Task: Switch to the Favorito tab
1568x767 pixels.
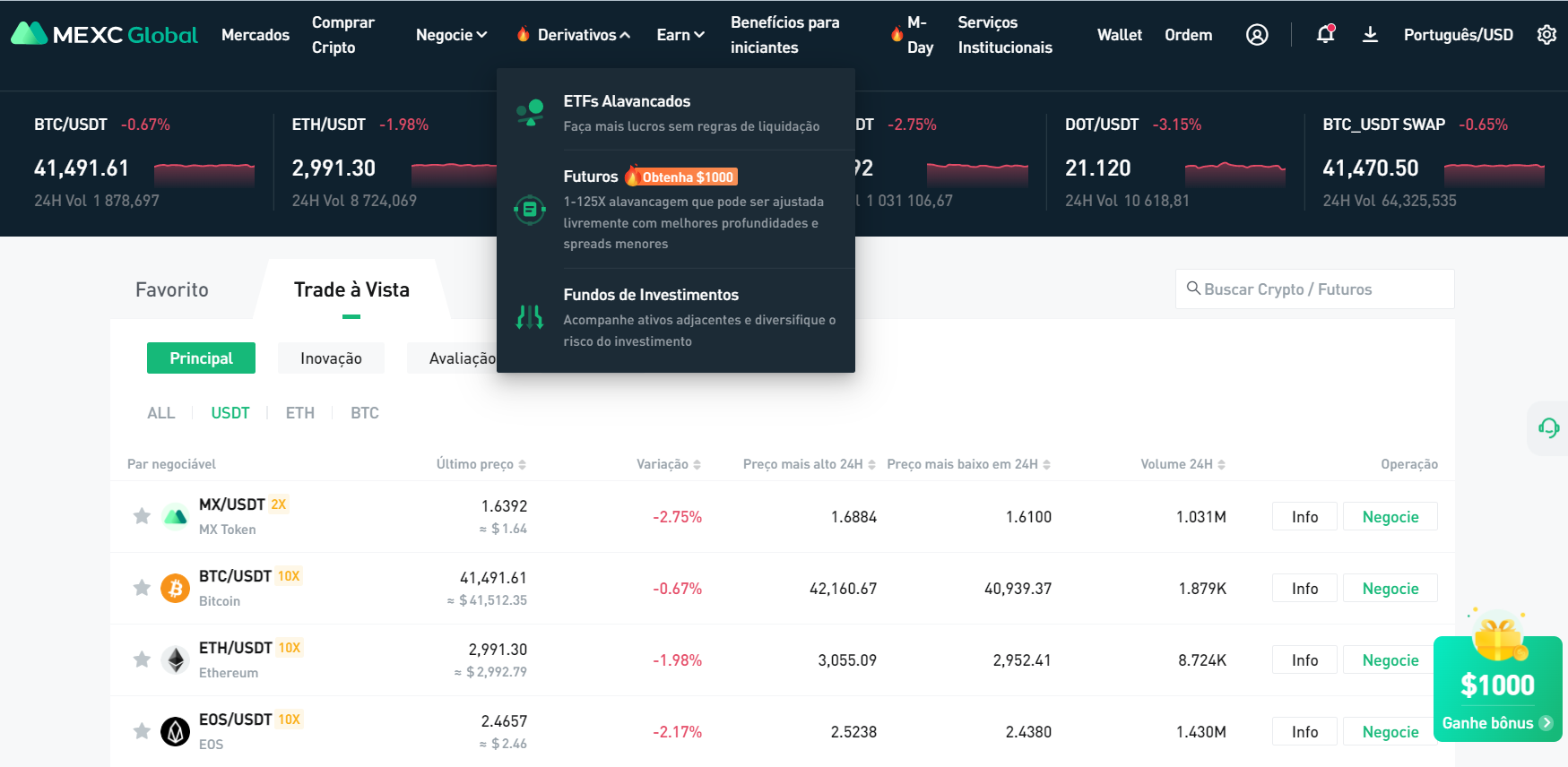Action: coord(172,289)
